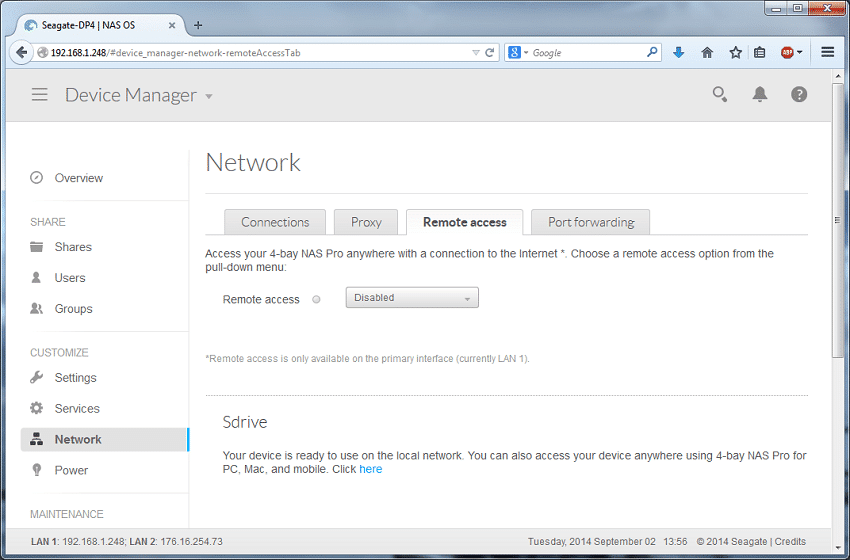The width and height of the screenshot is (850, 560).
Task: Click the Sdrive section heading
Action: 245,422
